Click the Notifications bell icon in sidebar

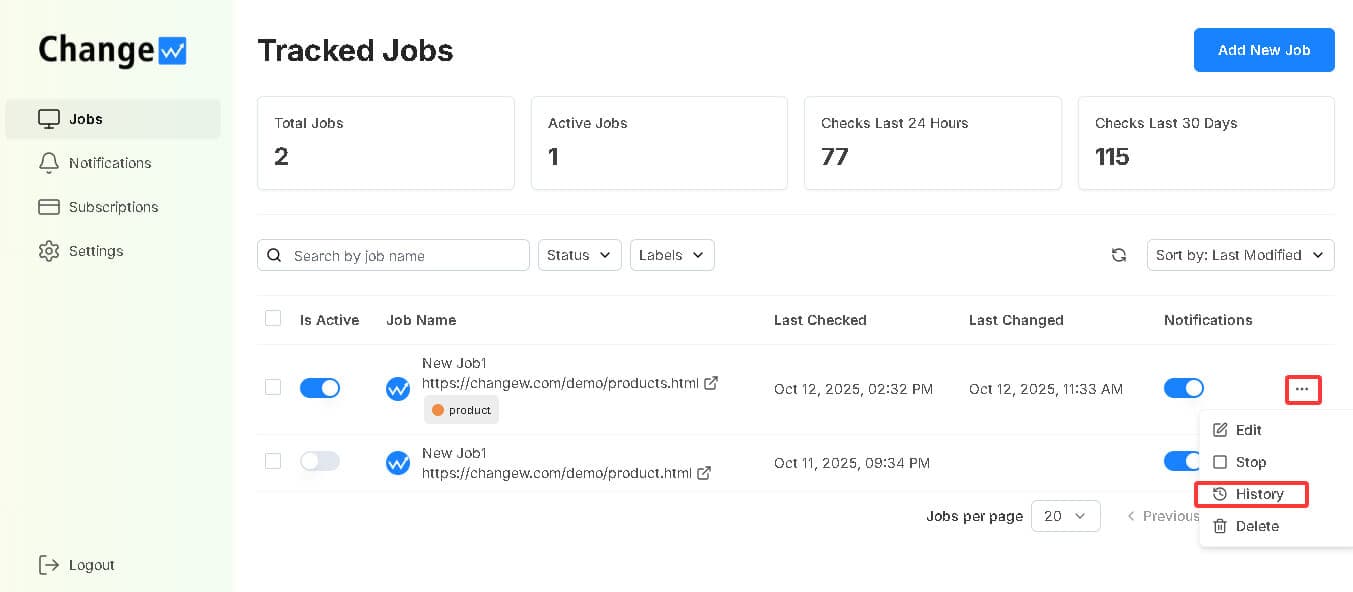point(48,163)
